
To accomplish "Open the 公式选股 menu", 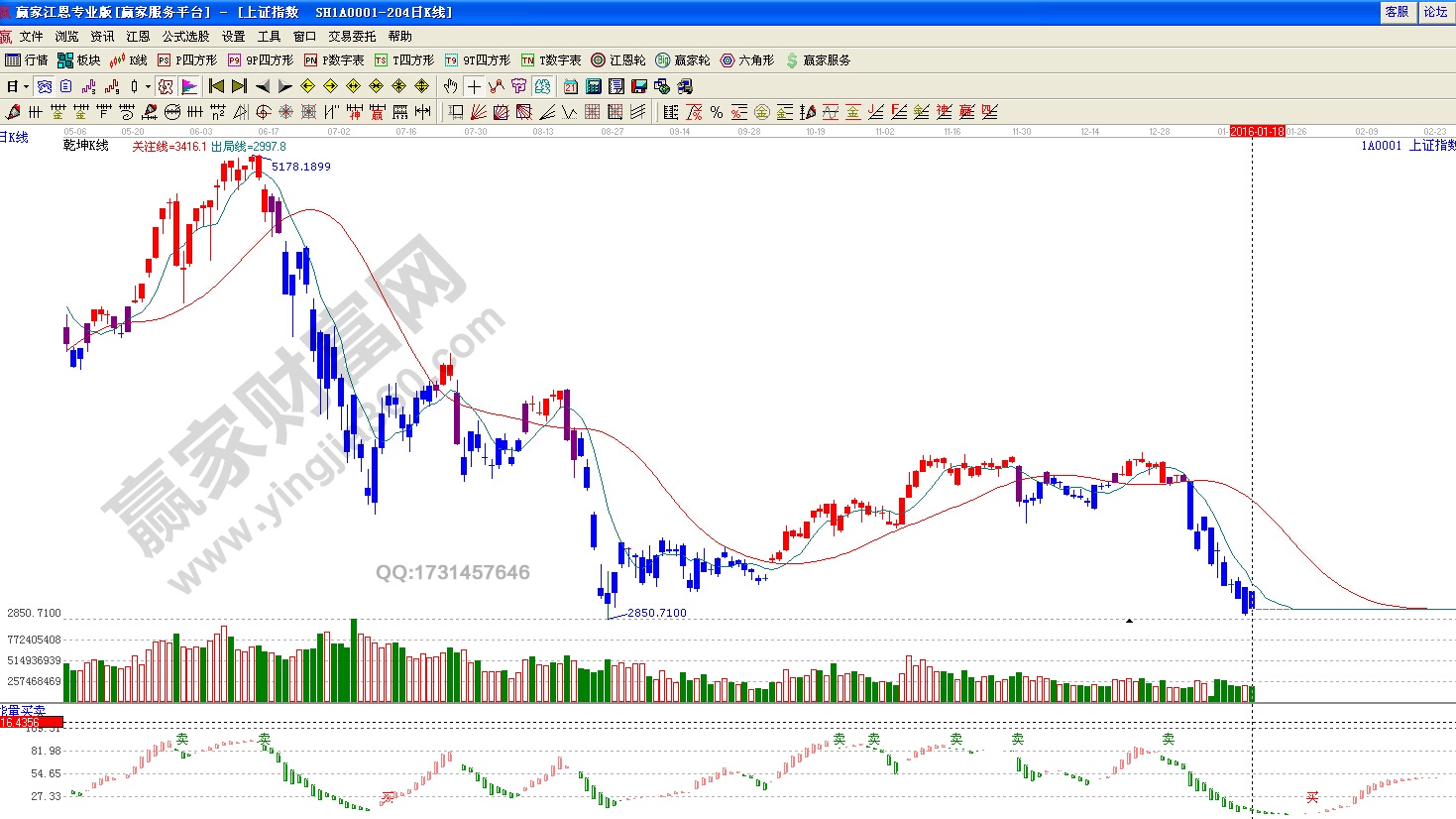I will click(185, 37).
